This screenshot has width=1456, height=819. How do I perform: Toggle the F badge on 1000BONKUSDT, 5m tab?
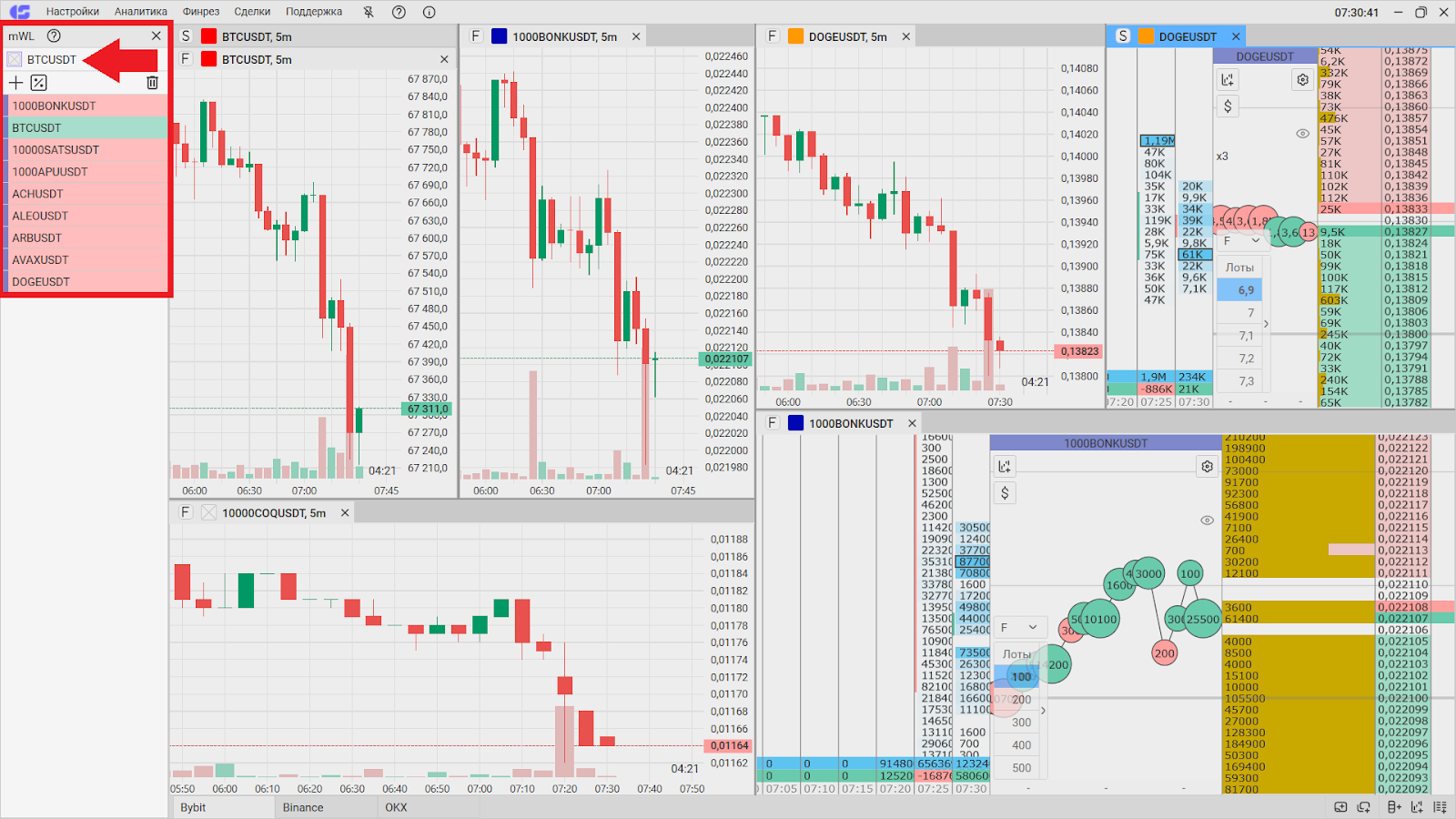coord(475,36)
